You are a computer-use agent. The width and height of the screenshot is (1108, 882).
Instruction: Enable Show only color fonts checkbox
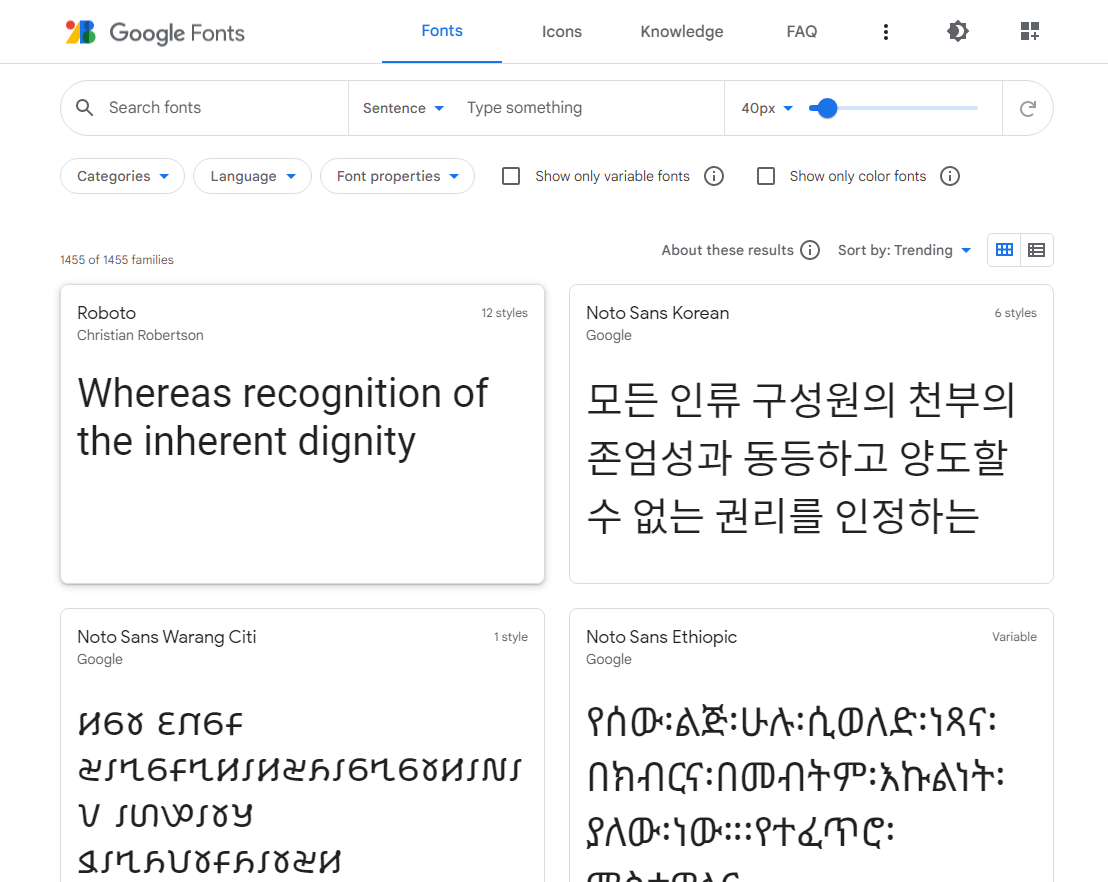tap(766, 176)
